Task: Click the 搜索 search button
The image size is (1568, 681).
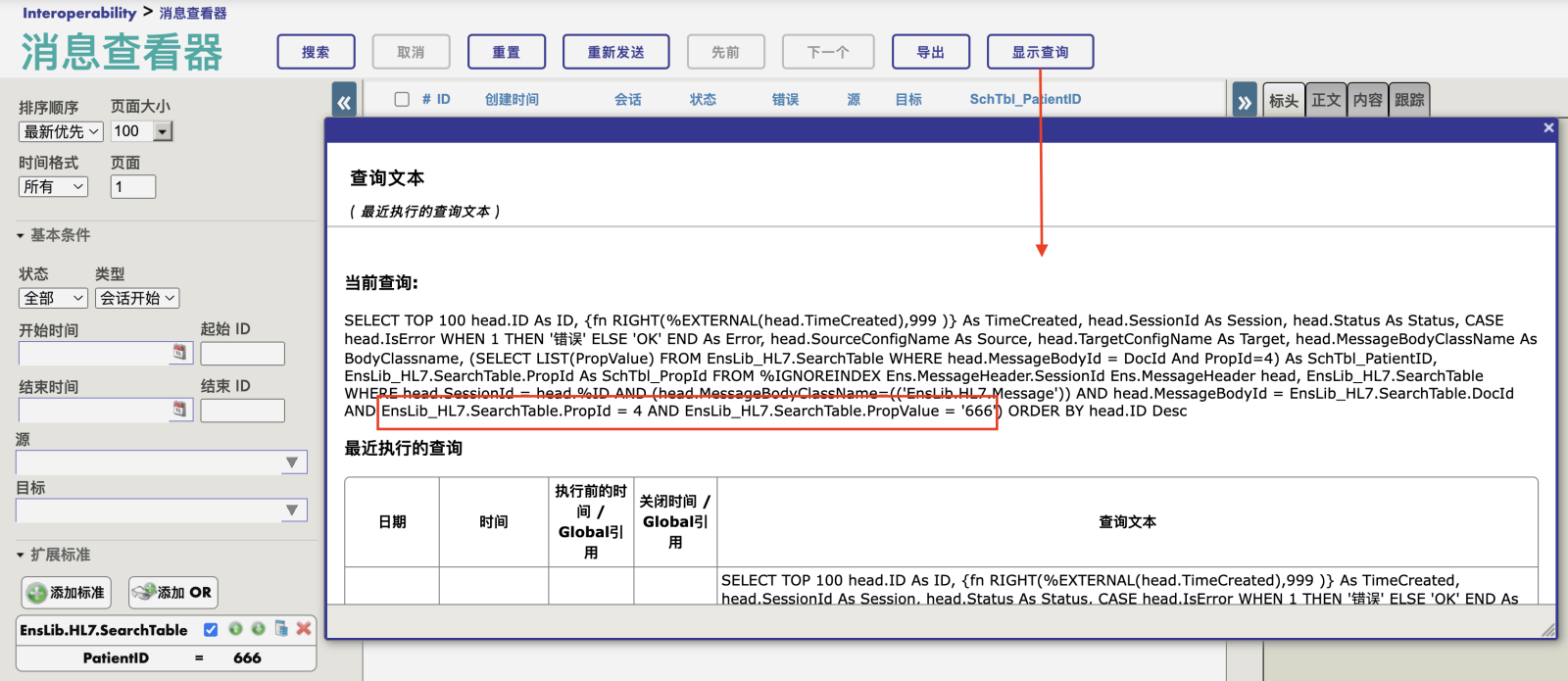Action: tap(316, 52)
